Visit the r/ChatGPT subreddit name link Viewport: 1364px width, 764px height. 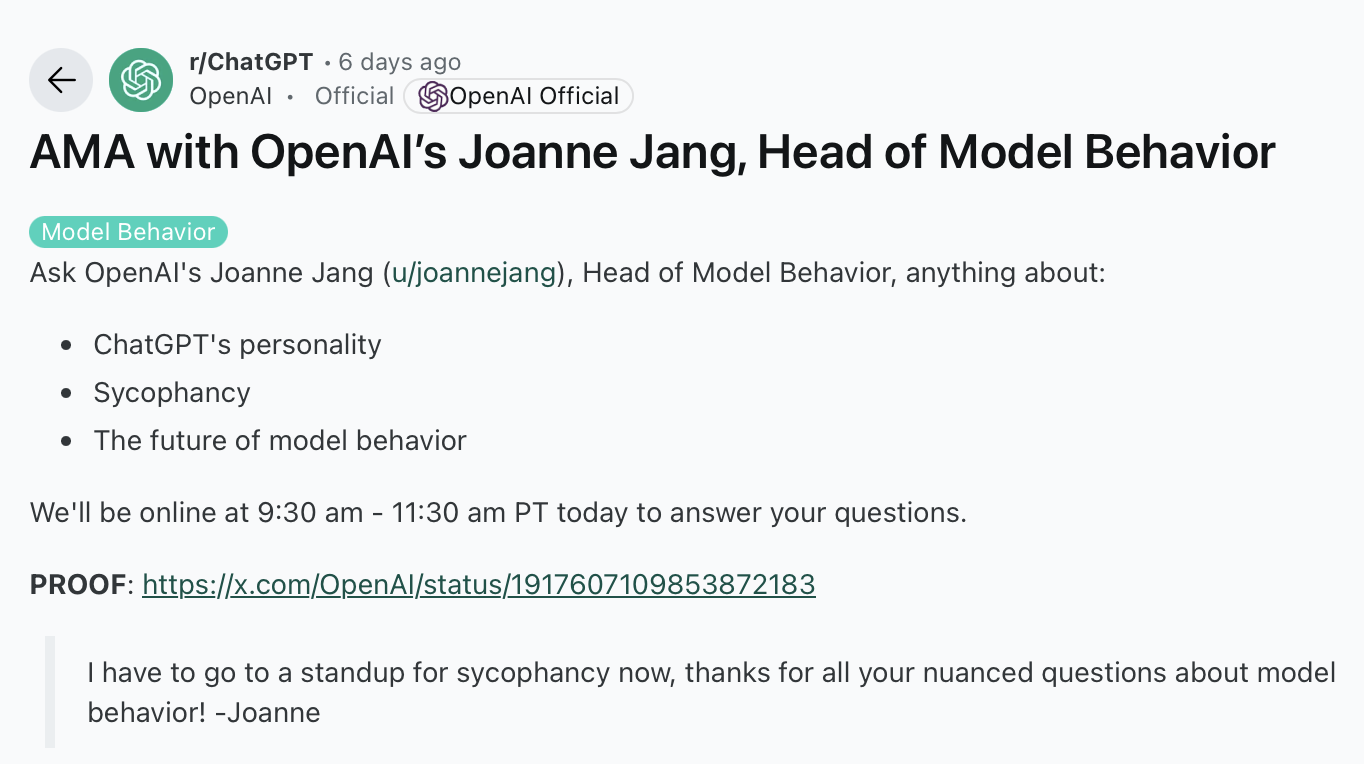tap(251, 62)
